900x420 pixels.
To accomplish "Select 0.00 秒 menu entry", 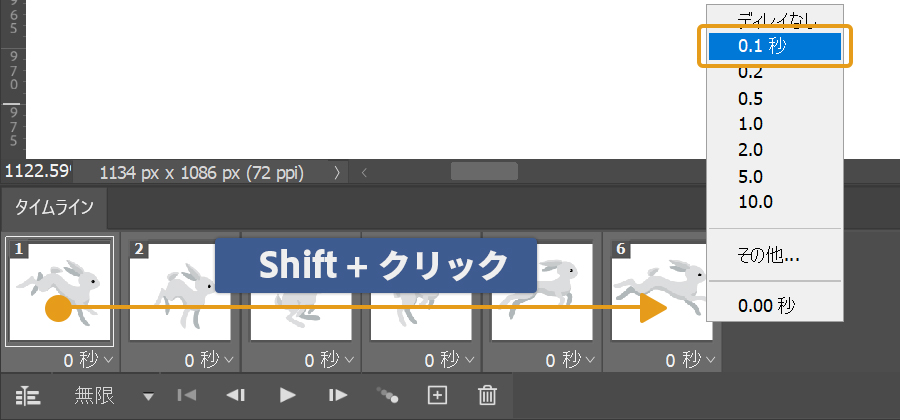I will (768, 304).
